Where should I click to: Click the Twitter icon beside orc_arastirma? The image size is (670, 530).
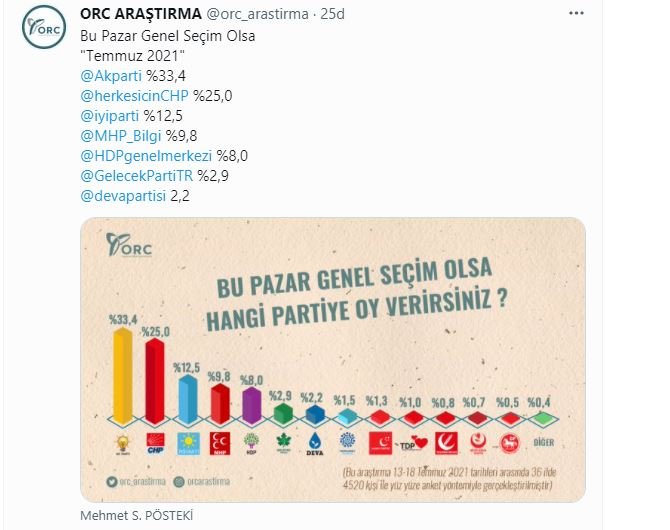tap(112, 482)
